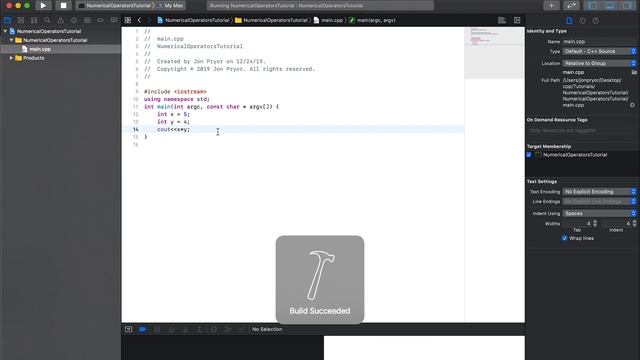Collapse the NumericalOperatorsTutorial group folder
640x360 pixels.
coord(12,40)
